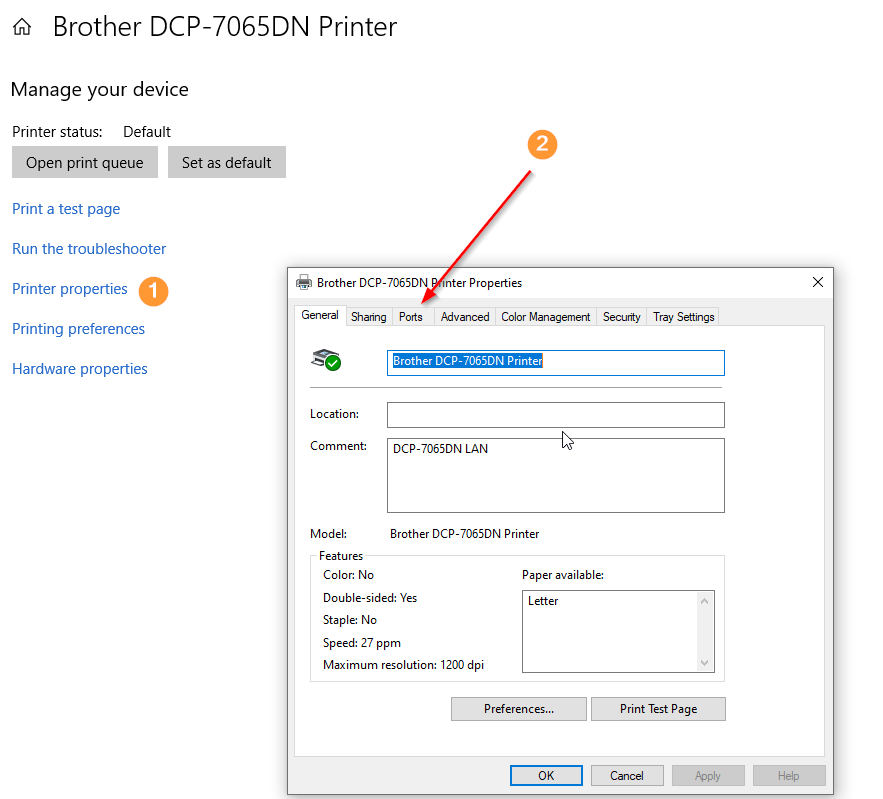This screenshot has width=883, height=799.
Task: Click the Maximum resolution: 1200 dpi text
Action: click(x=403, y=665)
